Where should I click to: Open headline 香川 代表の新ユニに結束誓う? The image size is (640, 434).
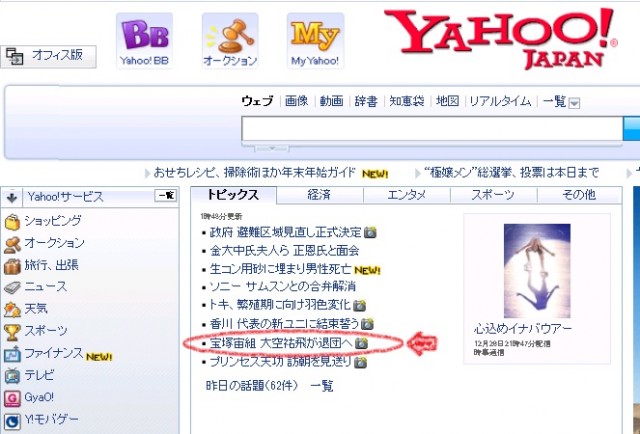tap(284, 324)
